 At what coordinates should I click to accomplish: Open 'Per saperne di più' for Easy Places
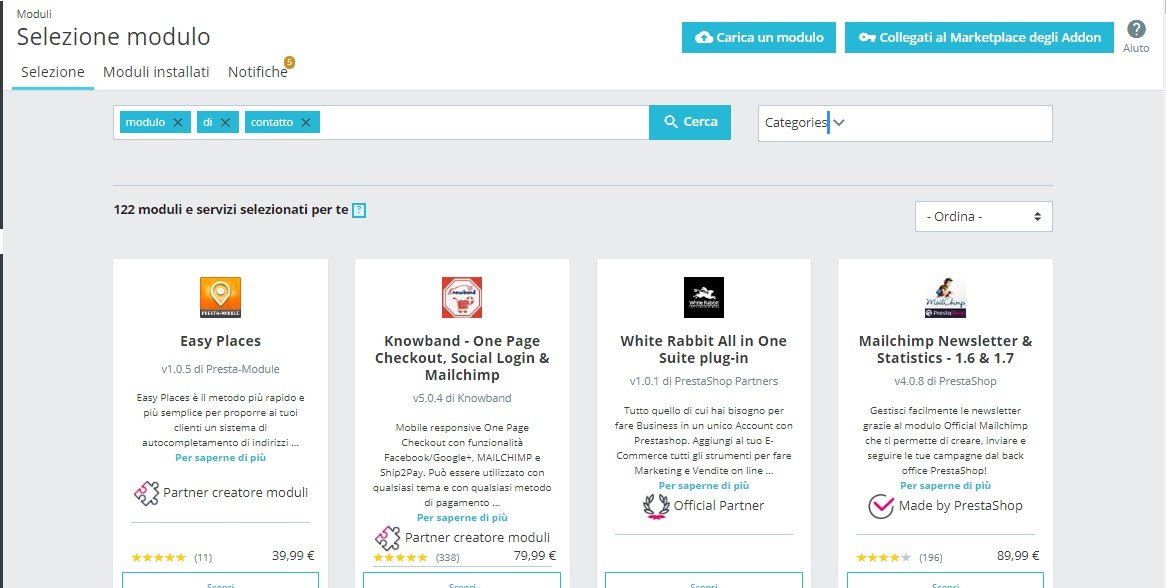coord(220,458)
